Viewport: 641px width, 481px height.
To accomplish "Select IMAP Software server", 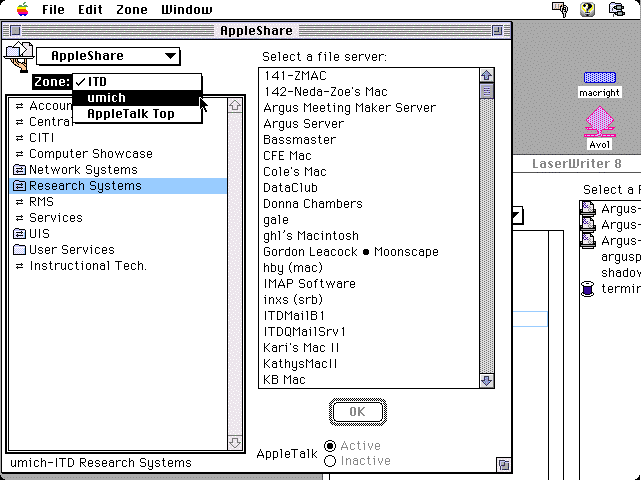I will click(368, 283).
